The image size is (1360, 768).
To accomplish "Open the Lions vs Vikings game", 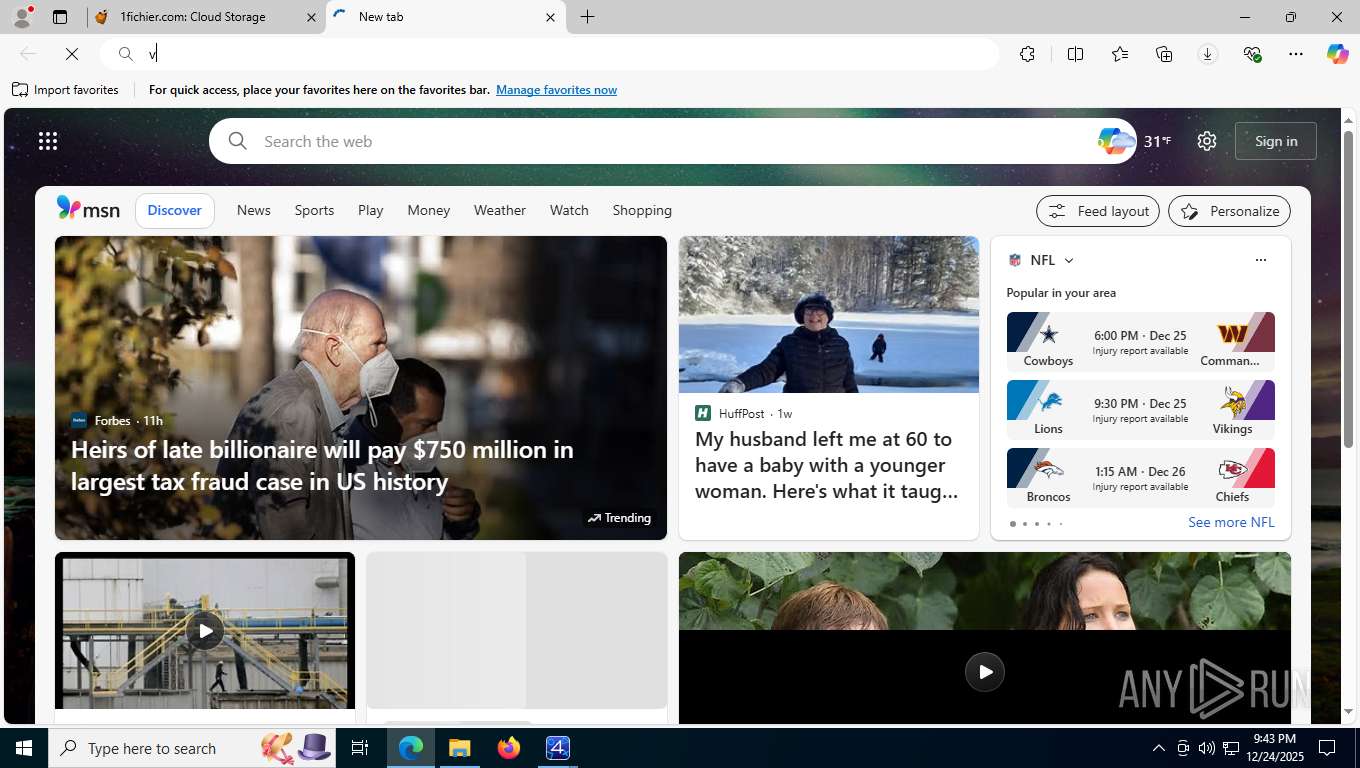I will (x=1141, y=410).
